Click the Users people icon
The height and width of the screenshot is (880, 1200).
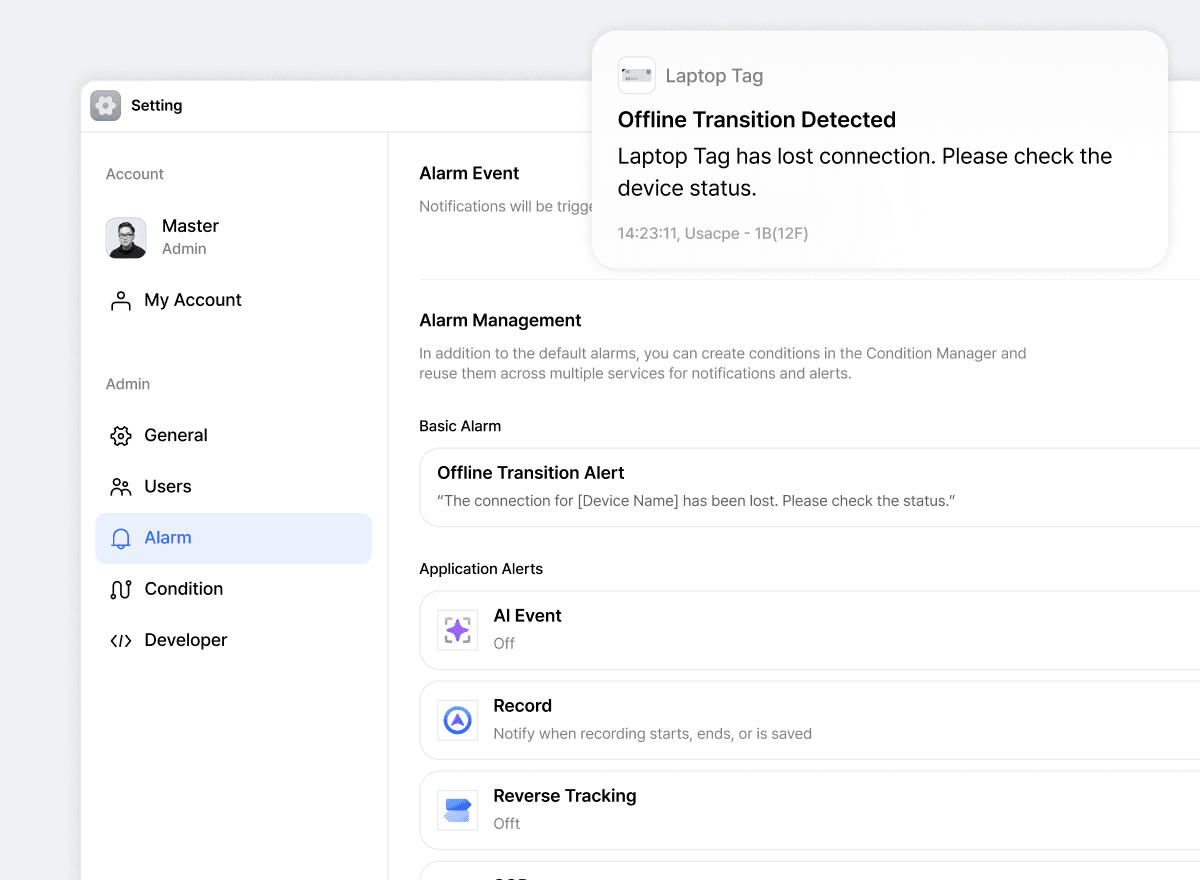click(121, 487)
